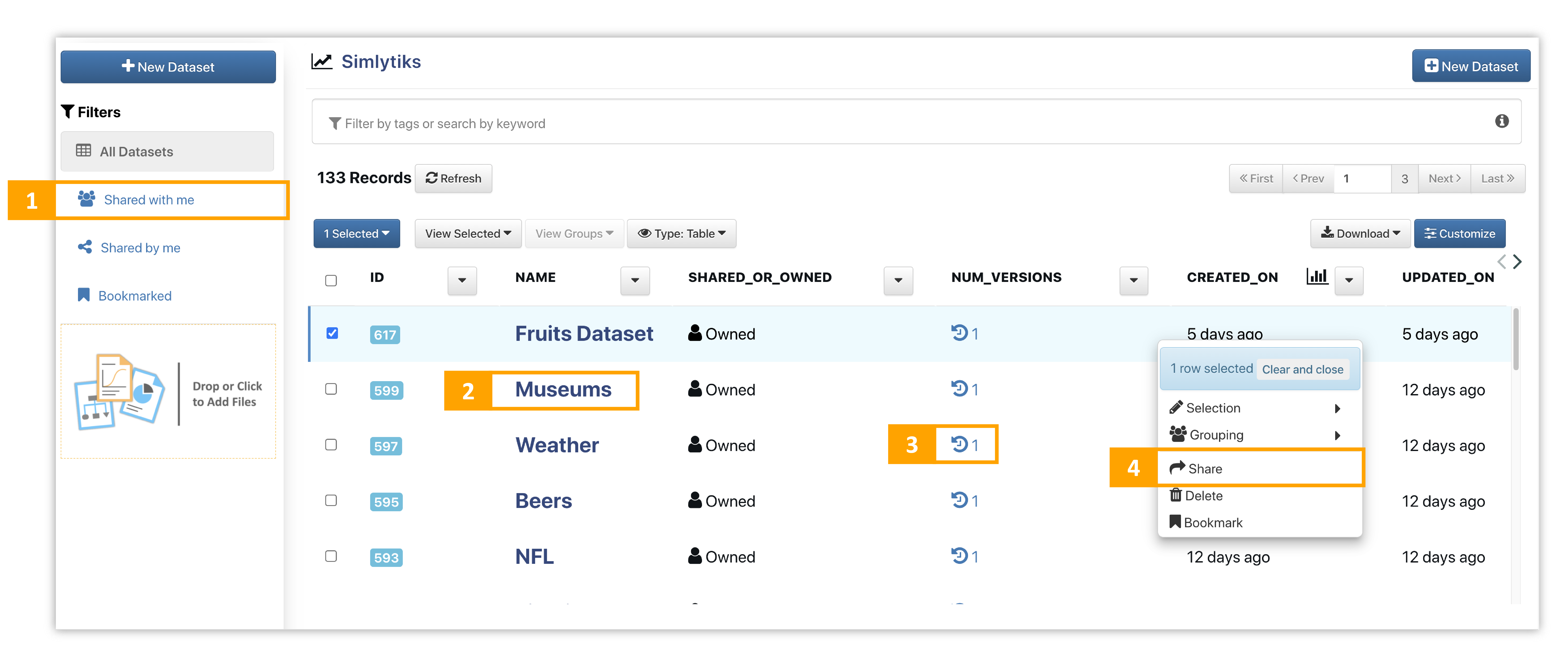Check the Beers row checkbox
Screen dimensions: 1568x667
coord(331,500)
